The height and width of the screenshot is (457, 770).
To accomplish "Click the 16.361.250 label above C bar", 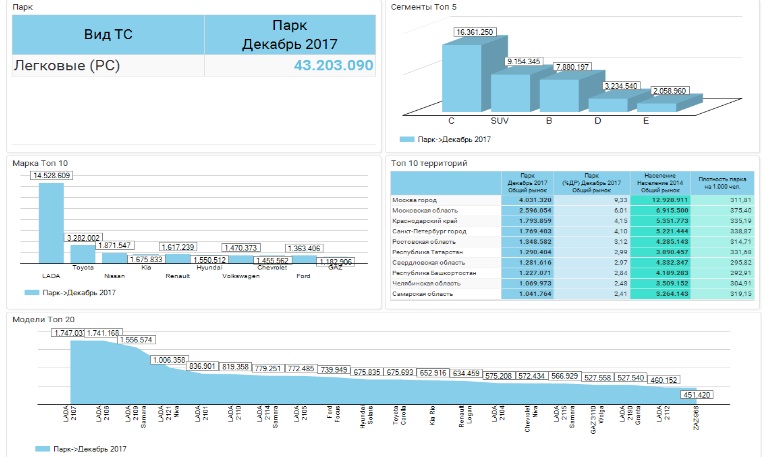I will [x=476, y=33].
